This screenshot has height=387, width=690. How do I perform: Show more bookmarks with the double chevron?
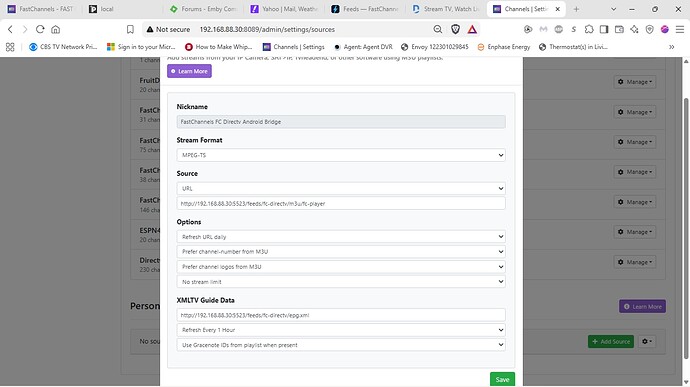pos(672,47)
